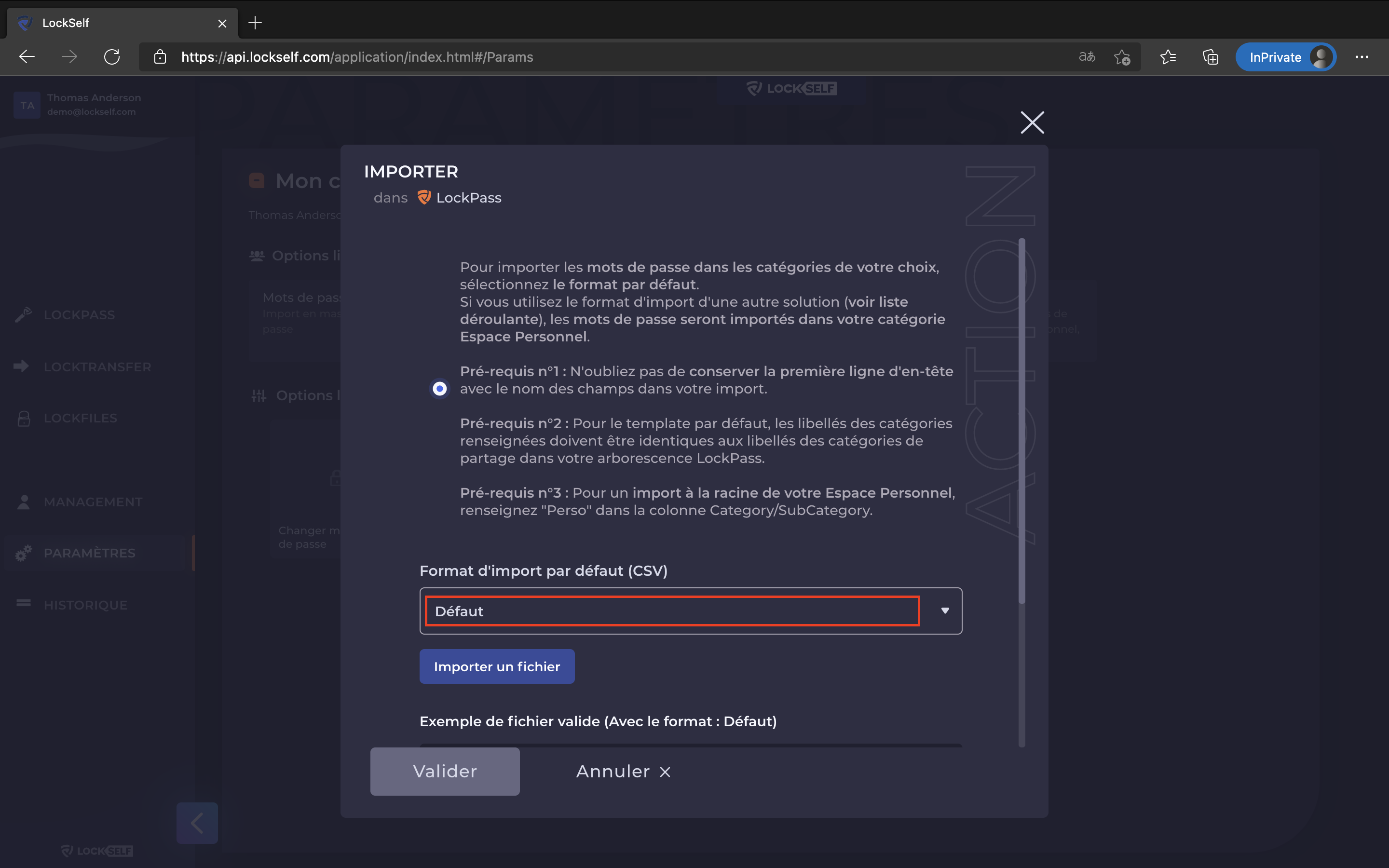
Task: Click the Valider button
Action: coord(445,771)
